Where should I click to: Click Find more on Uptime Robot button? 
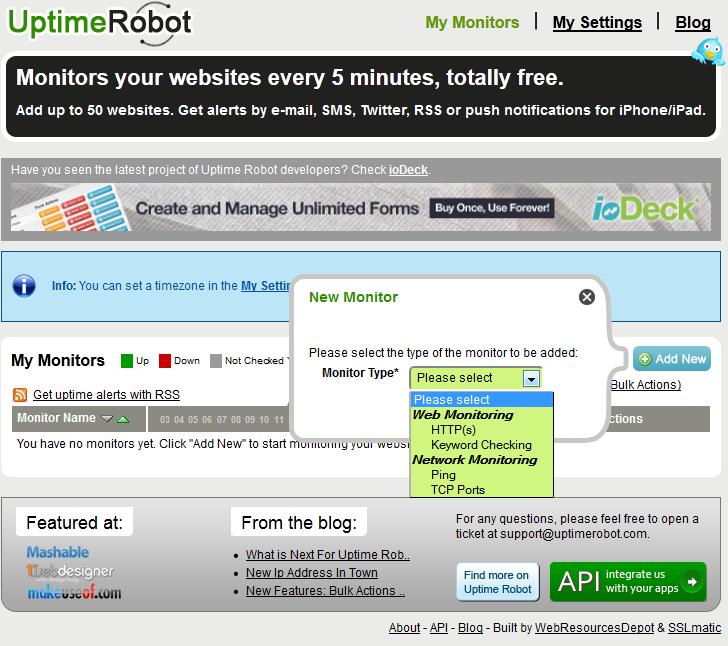[x=498, y=582]
